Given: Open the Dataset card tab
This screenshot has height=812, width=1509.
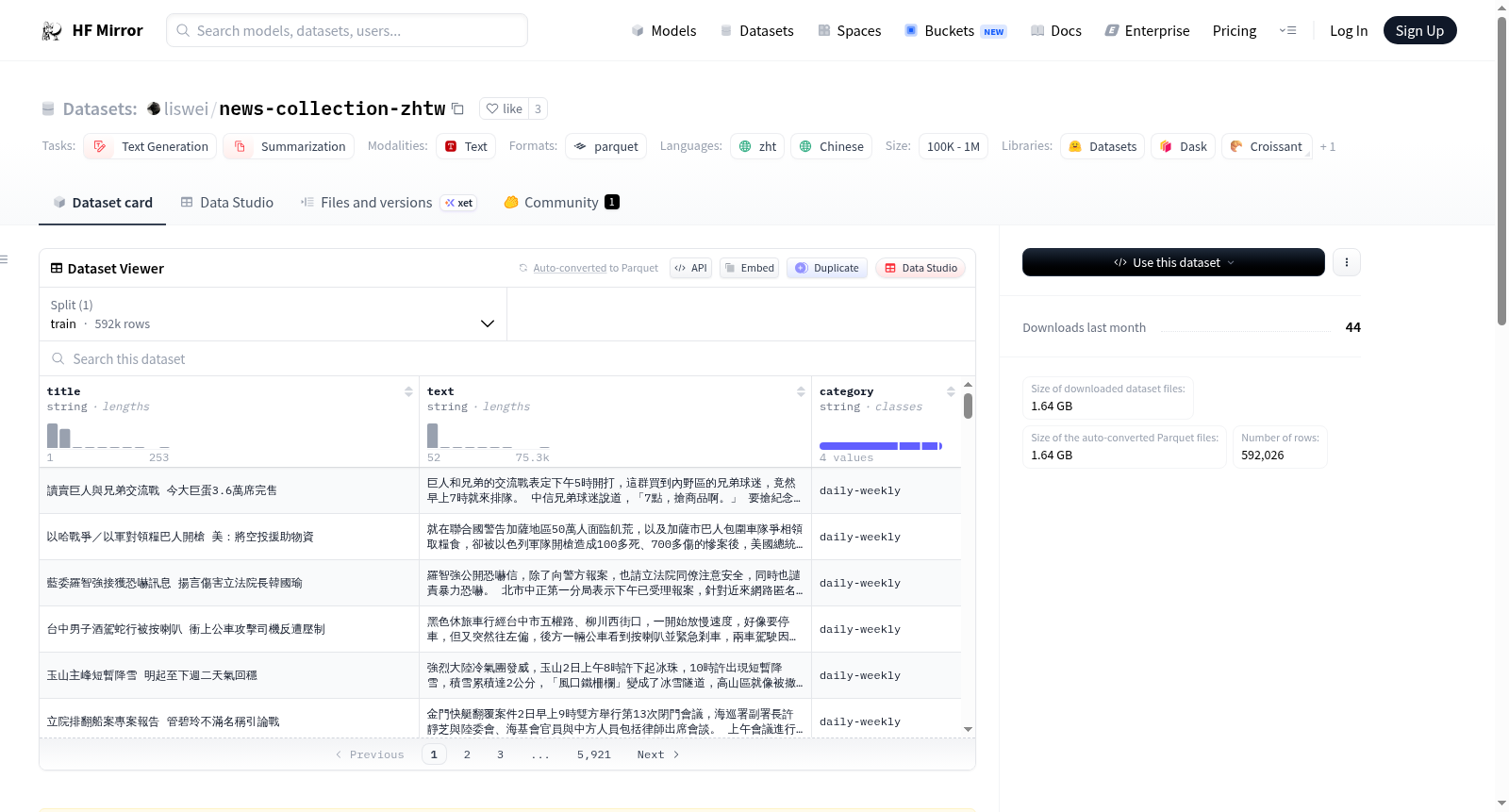Looking at the screenshot, I should (103, 202).
